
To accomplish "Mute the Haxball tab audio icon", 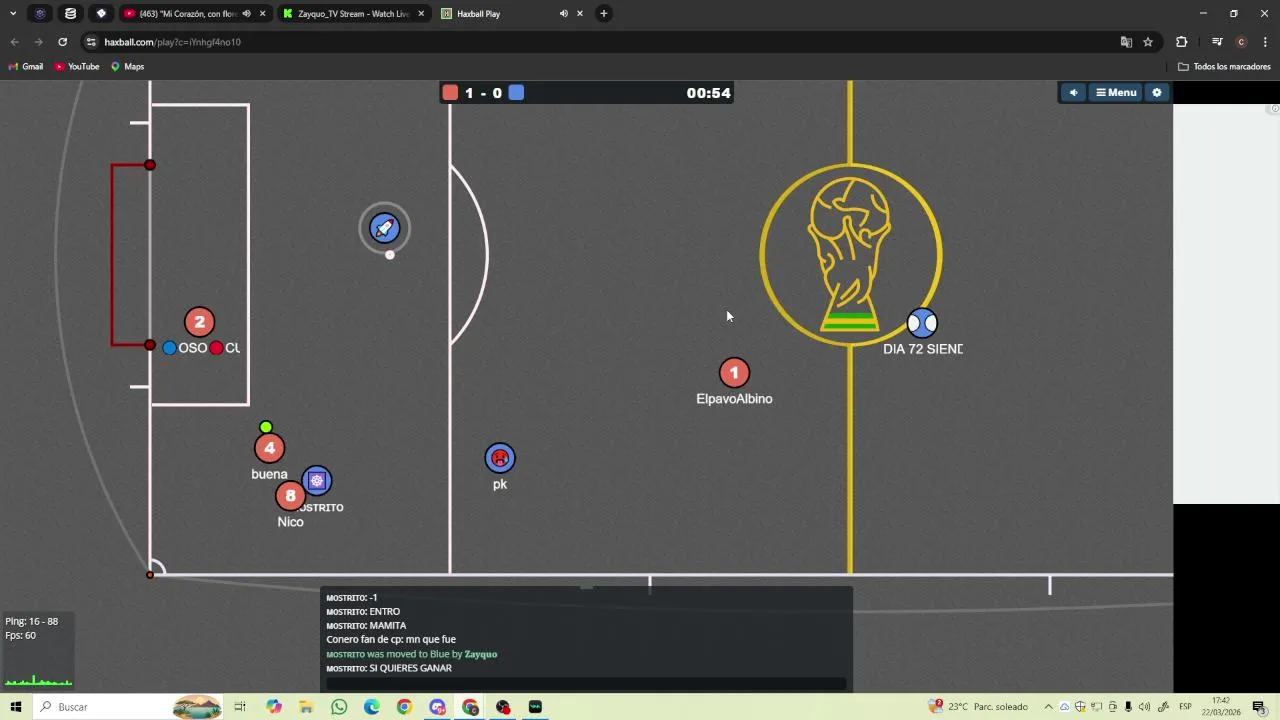I will click(564, 13).
